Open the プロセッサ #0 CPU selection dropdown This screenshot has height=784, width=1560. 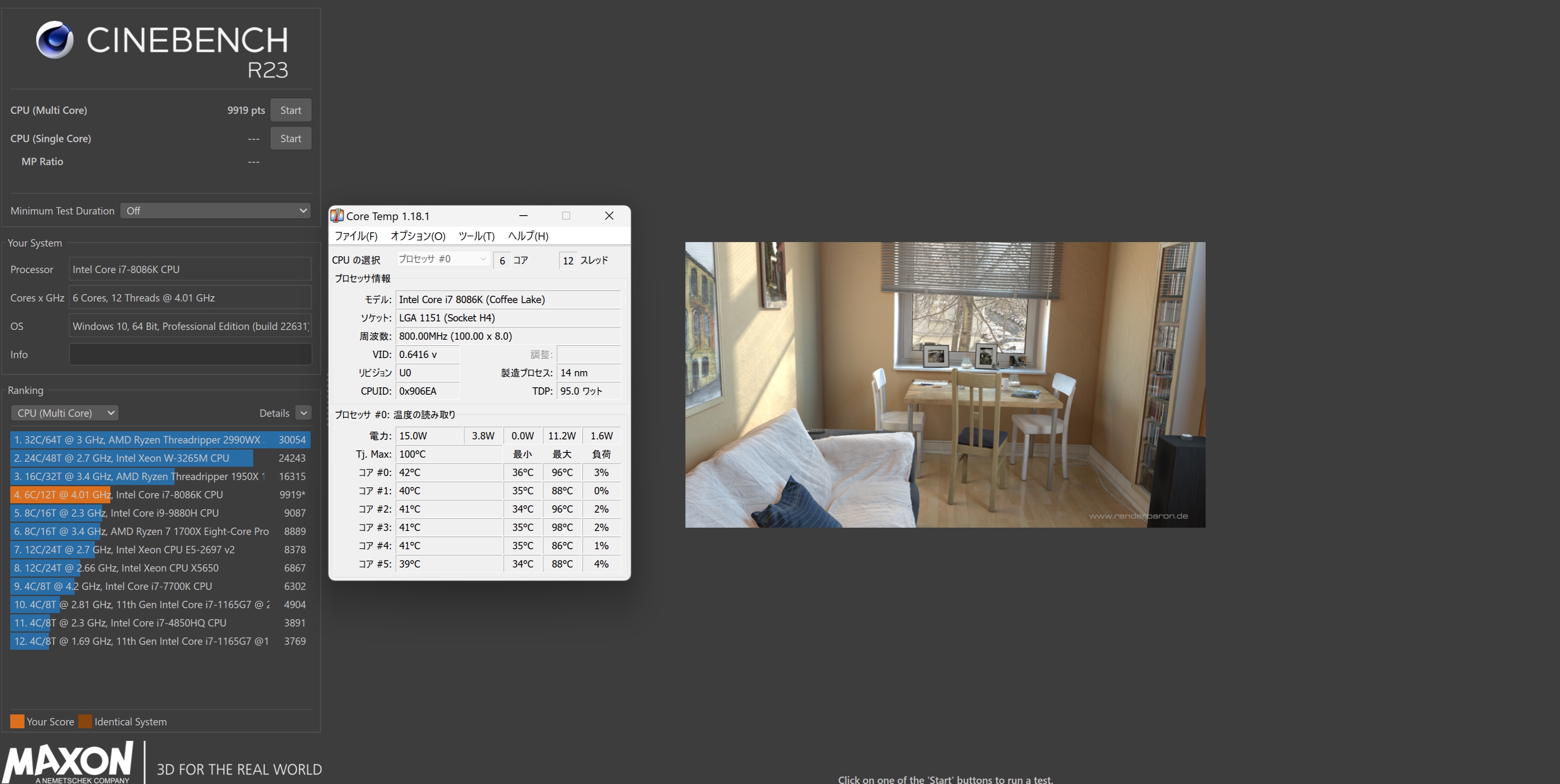tap(442, 259)
